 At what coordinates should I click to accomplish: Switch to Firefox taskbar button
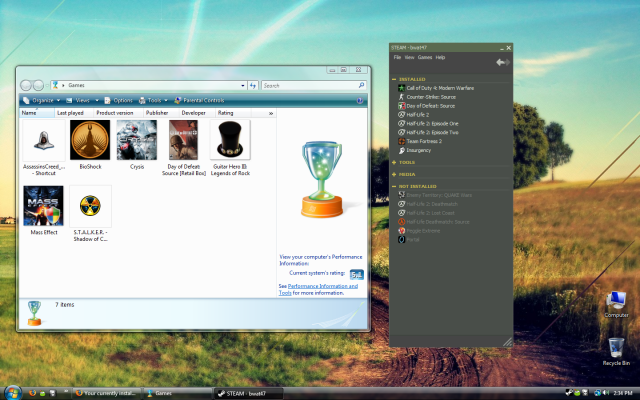(107, 393)
